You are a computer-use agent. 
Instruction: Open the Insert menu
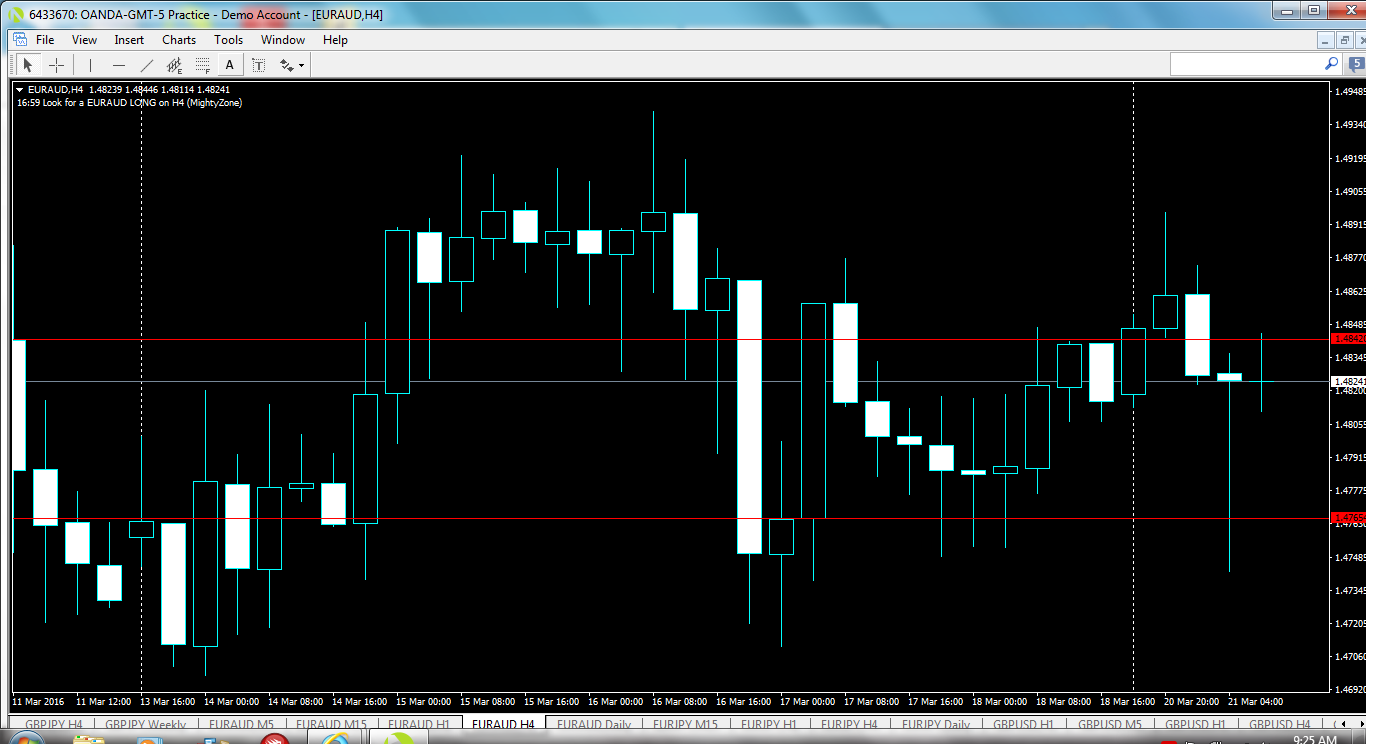[x=129, y=40]
